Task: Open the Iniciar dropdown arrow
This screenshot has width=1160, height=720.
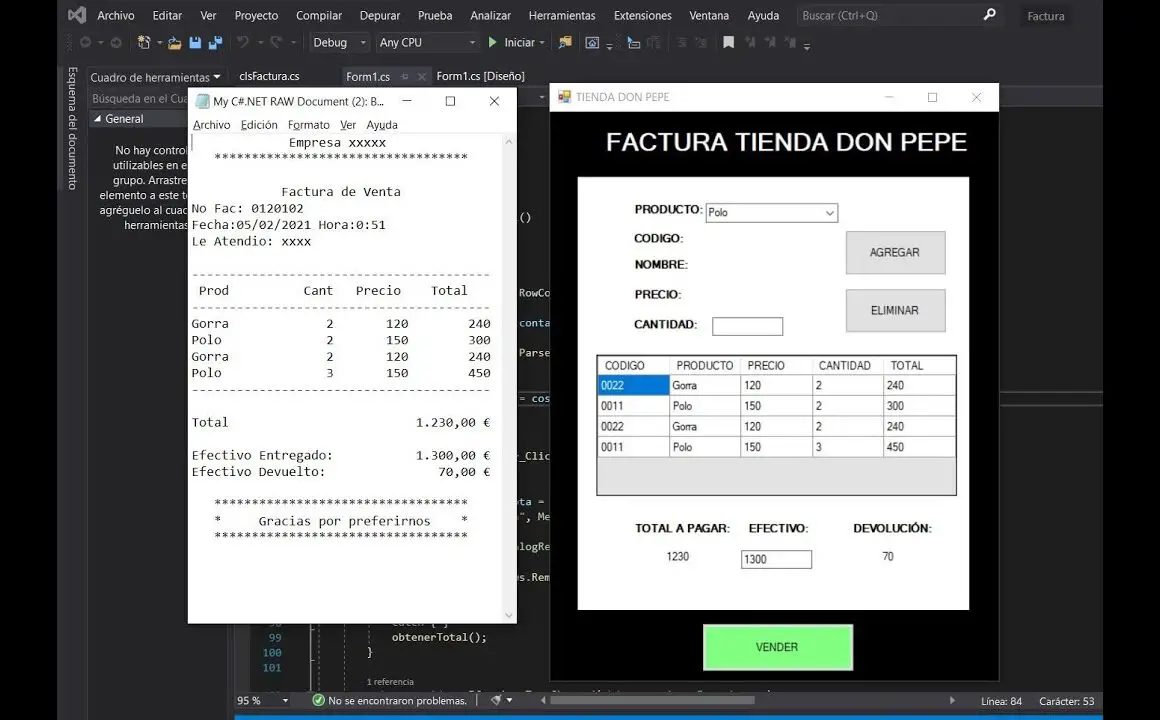Action: pos(542,43)
